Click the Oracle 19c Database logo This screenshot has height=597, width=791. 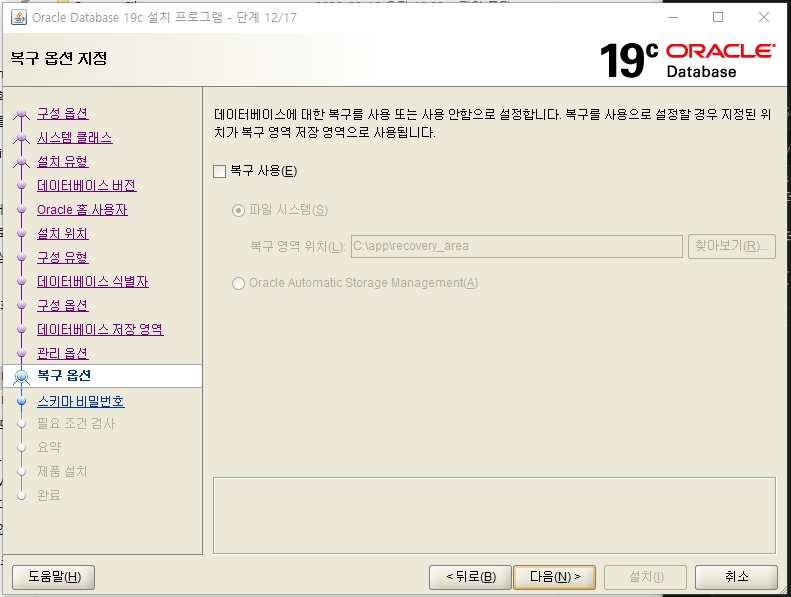point(687,61)
